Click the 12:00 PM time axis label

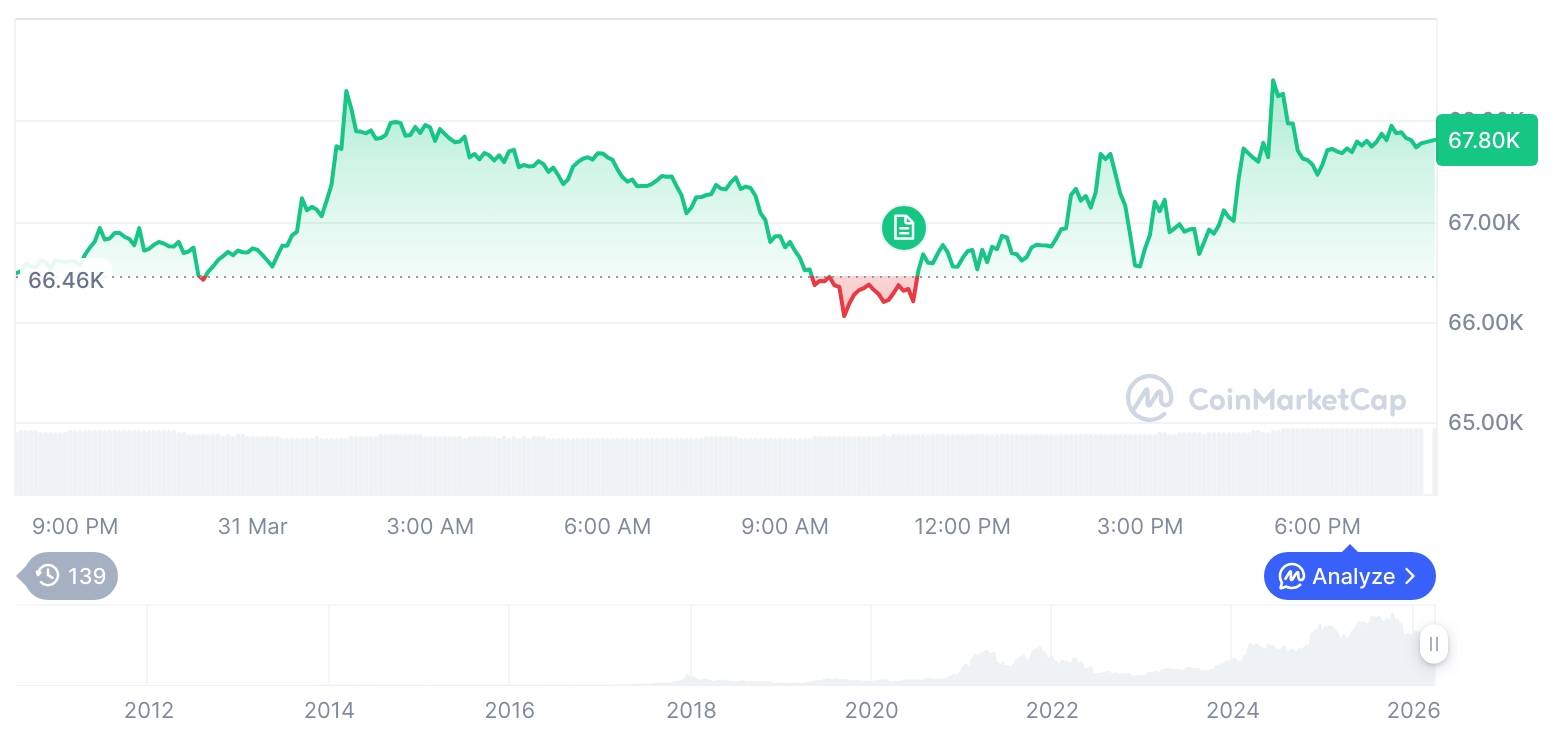click(x=962, y=526)
